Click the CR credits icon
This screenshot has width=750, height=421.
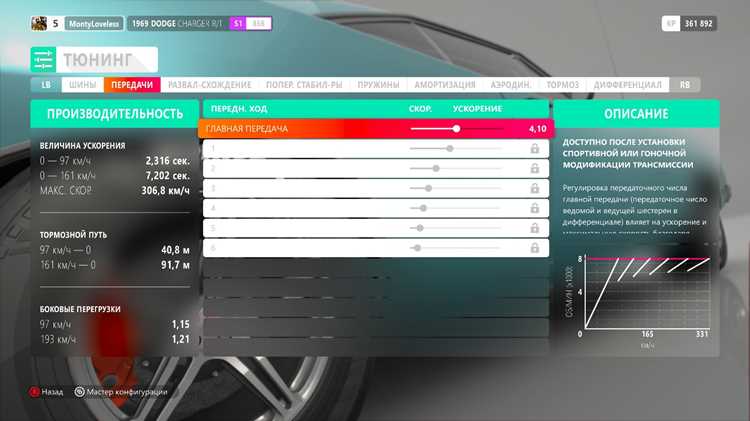tap(671, 23)
